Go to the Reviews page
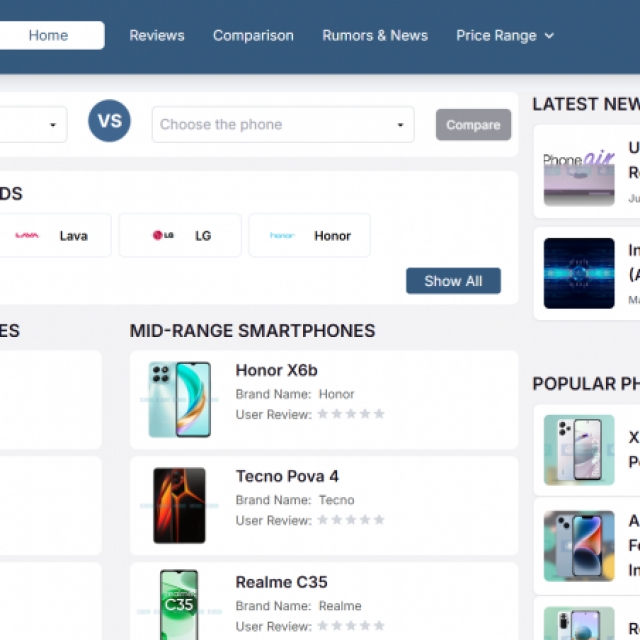This screenshot has height=640, width=640. [x=157, y=36]
